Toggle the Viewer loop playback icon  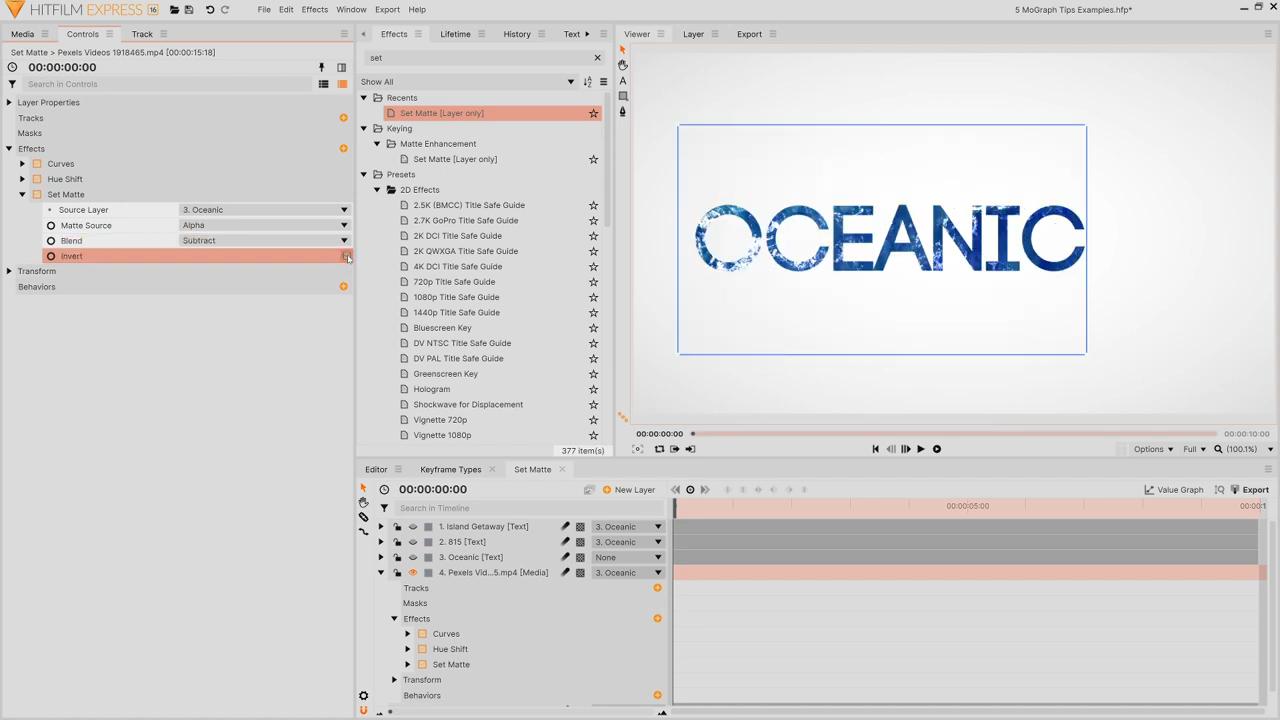[x=659, y=449]
